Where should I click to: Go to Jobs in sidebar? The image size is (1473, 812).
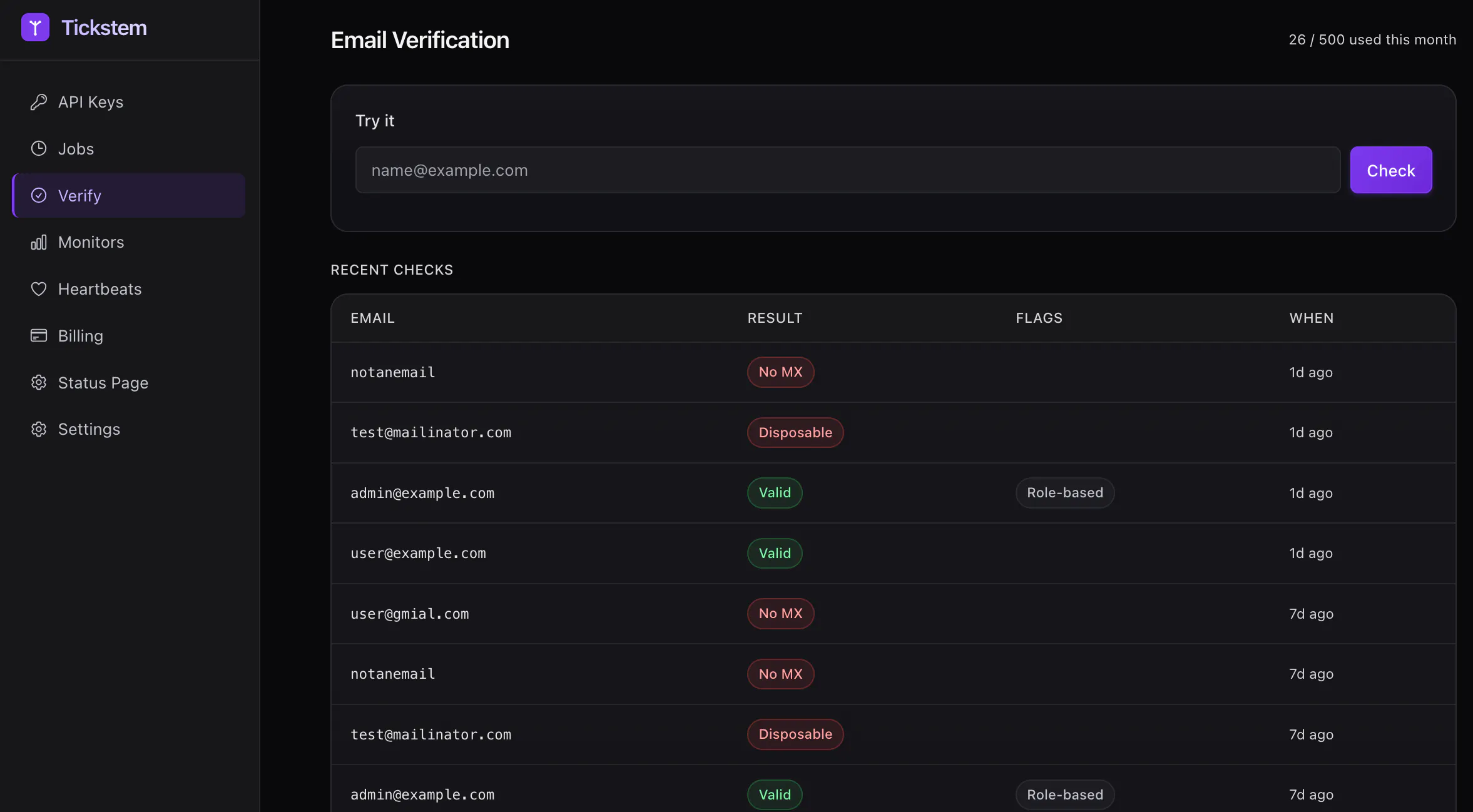[x=129, y=149]
